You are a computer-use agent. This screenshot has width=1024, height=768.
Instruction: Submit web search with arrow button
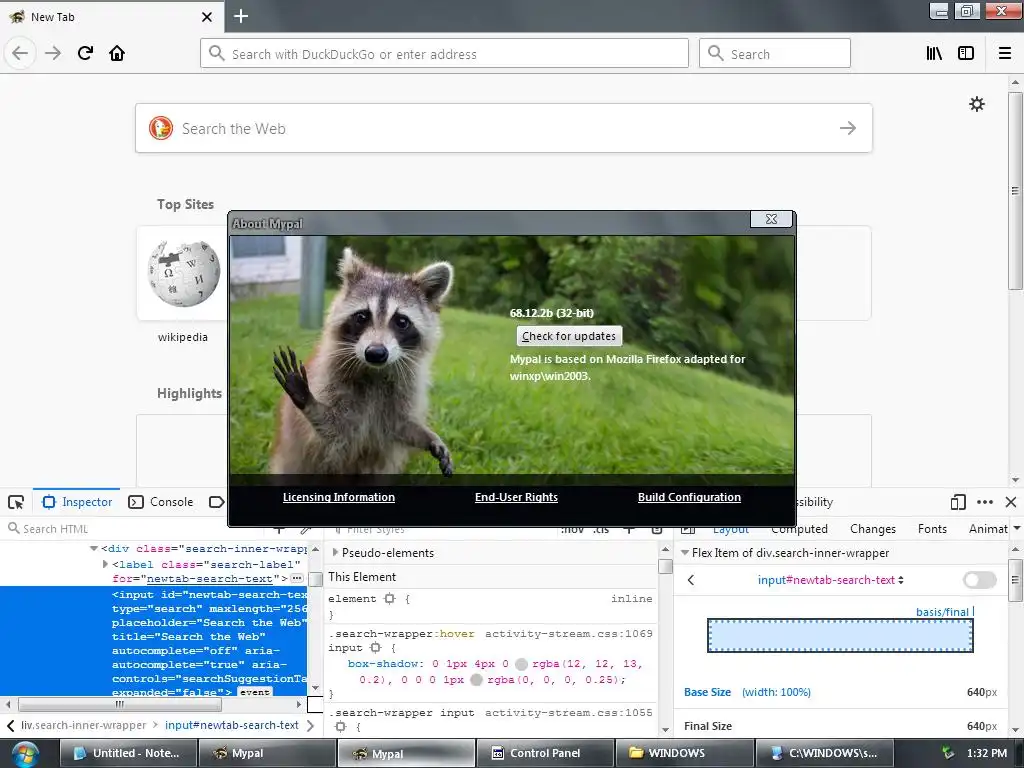848,128
